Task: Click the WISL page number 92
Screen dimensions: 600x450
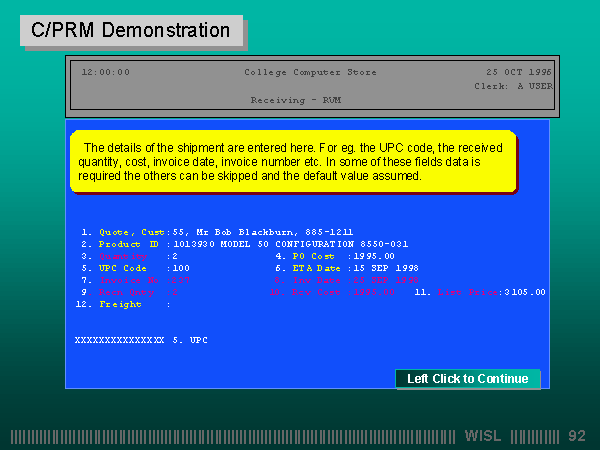Action: pos(576,436)
